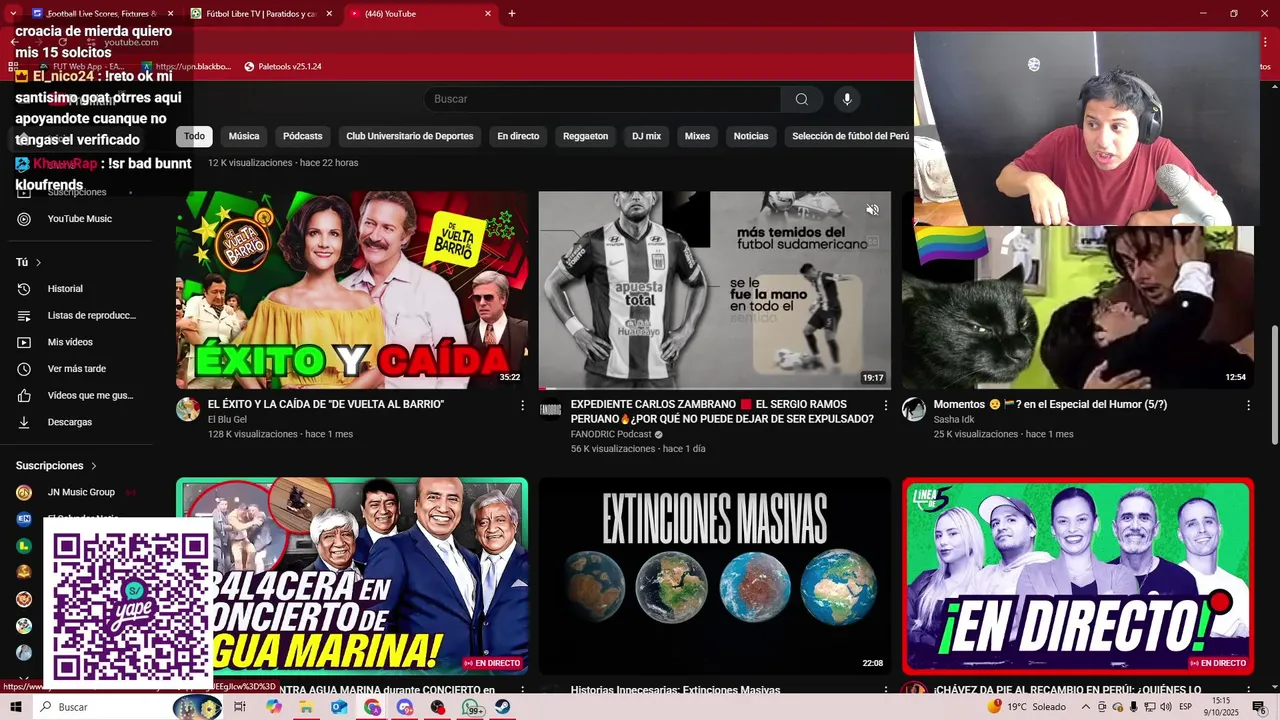The image size is (1280, 720).
Task: Open Outlook from the taskbar
Action: point(338,707)
